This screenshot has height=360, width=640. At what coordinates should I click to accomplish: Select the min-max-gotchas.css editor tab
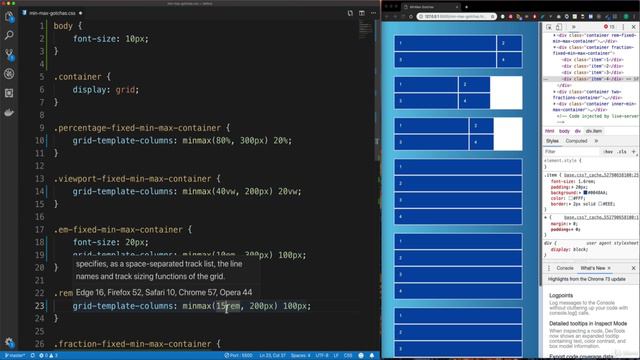[x=52, y=13]
